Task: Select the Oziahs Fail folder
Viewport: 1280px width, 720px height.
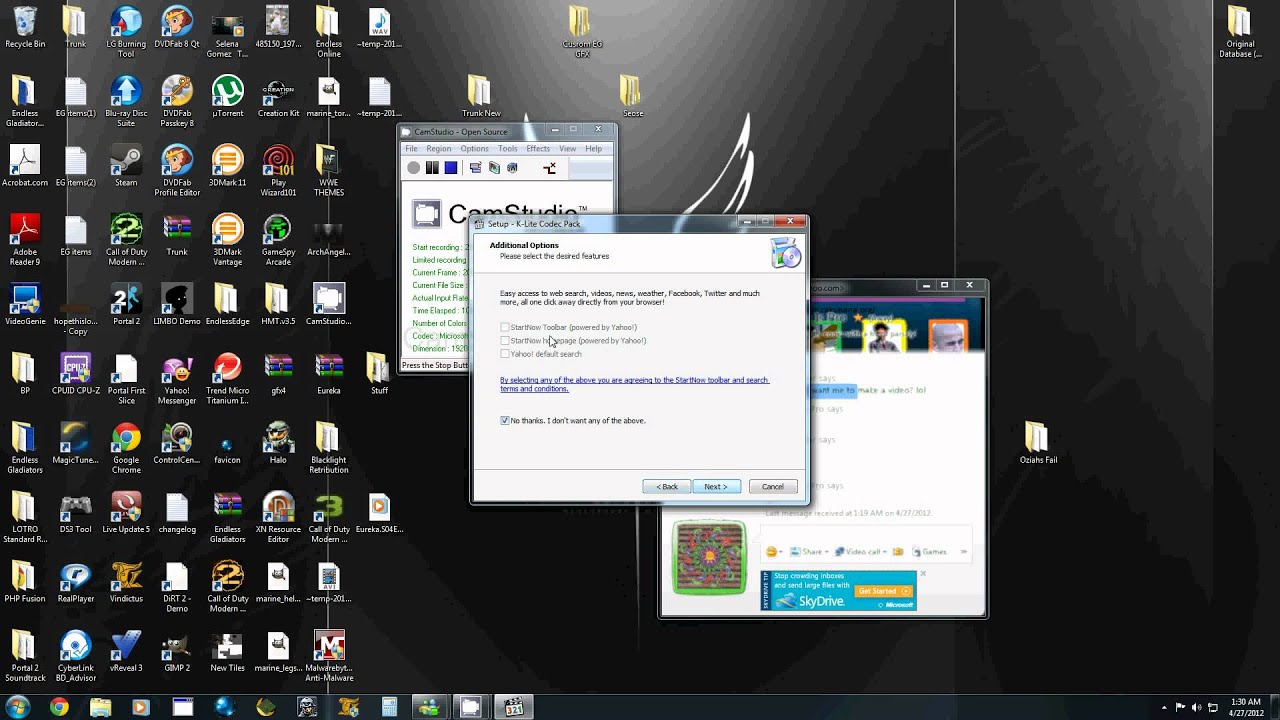Action: point(1038,443)
